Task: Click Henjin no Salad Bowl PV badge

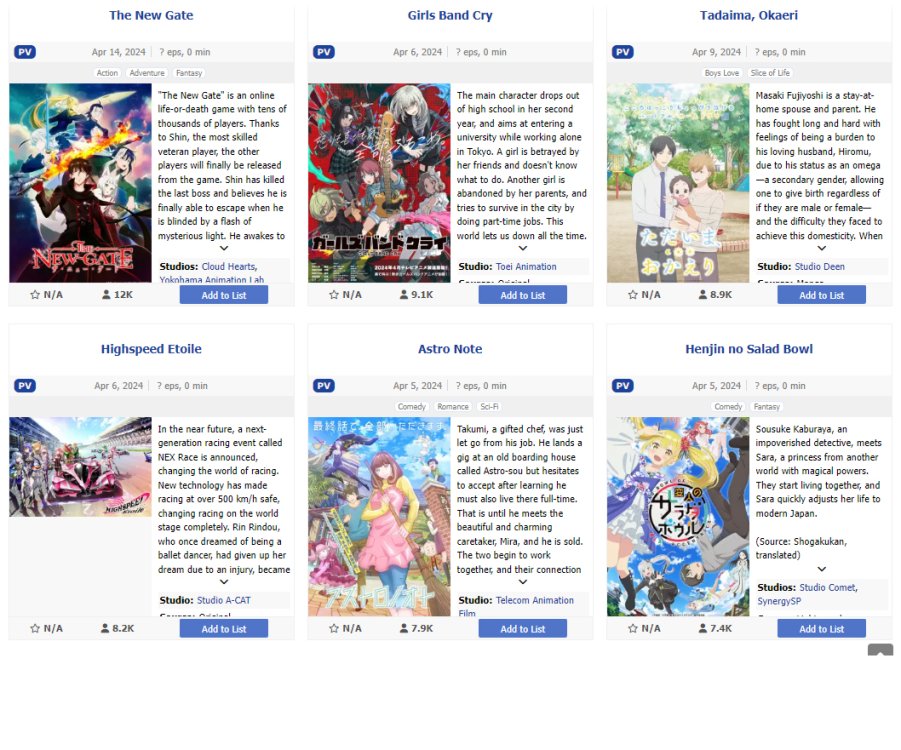Action: pos(622,386)
